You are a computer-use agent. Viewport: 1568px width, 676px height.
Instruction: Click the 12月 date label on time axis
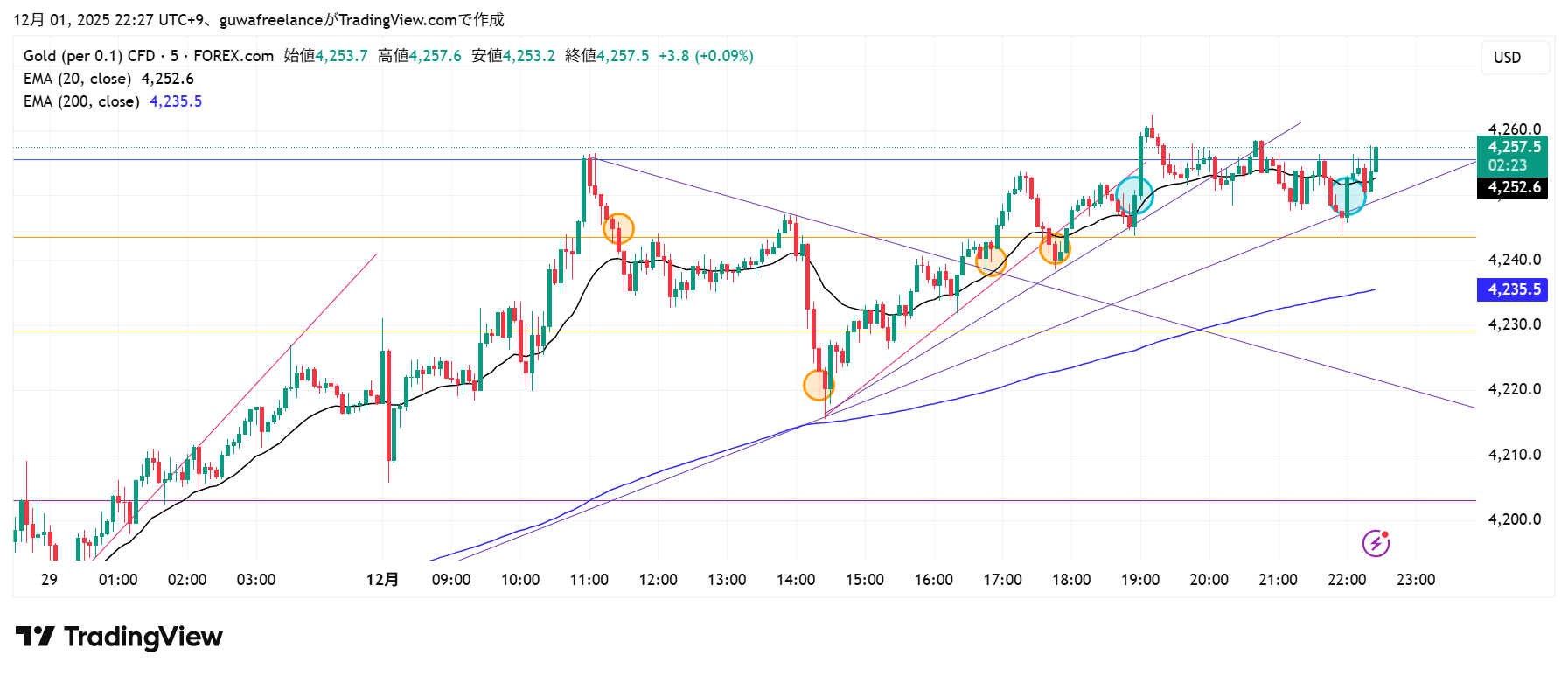pos(382,580)
